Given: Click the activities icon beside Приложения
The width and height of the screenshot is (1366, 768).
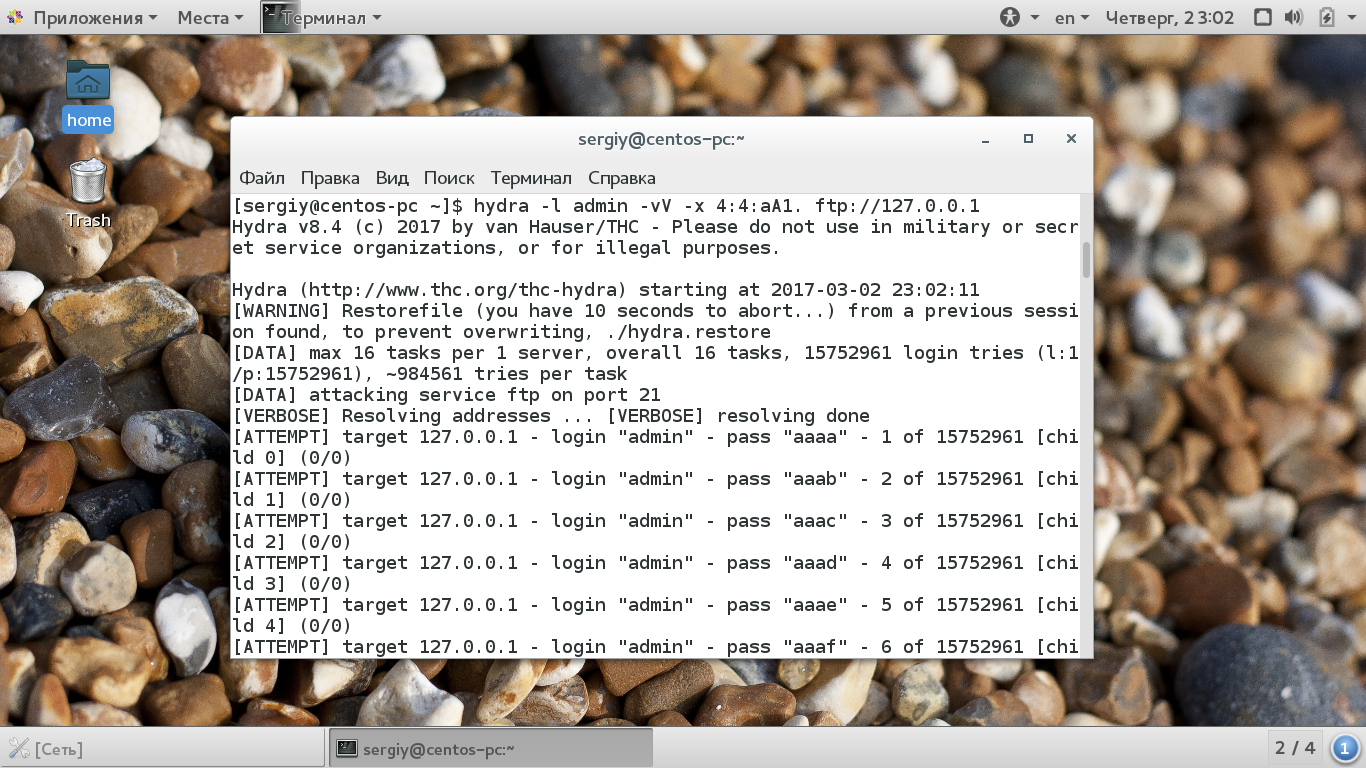Looking at the screenshot, I should [x=15, y=17].
